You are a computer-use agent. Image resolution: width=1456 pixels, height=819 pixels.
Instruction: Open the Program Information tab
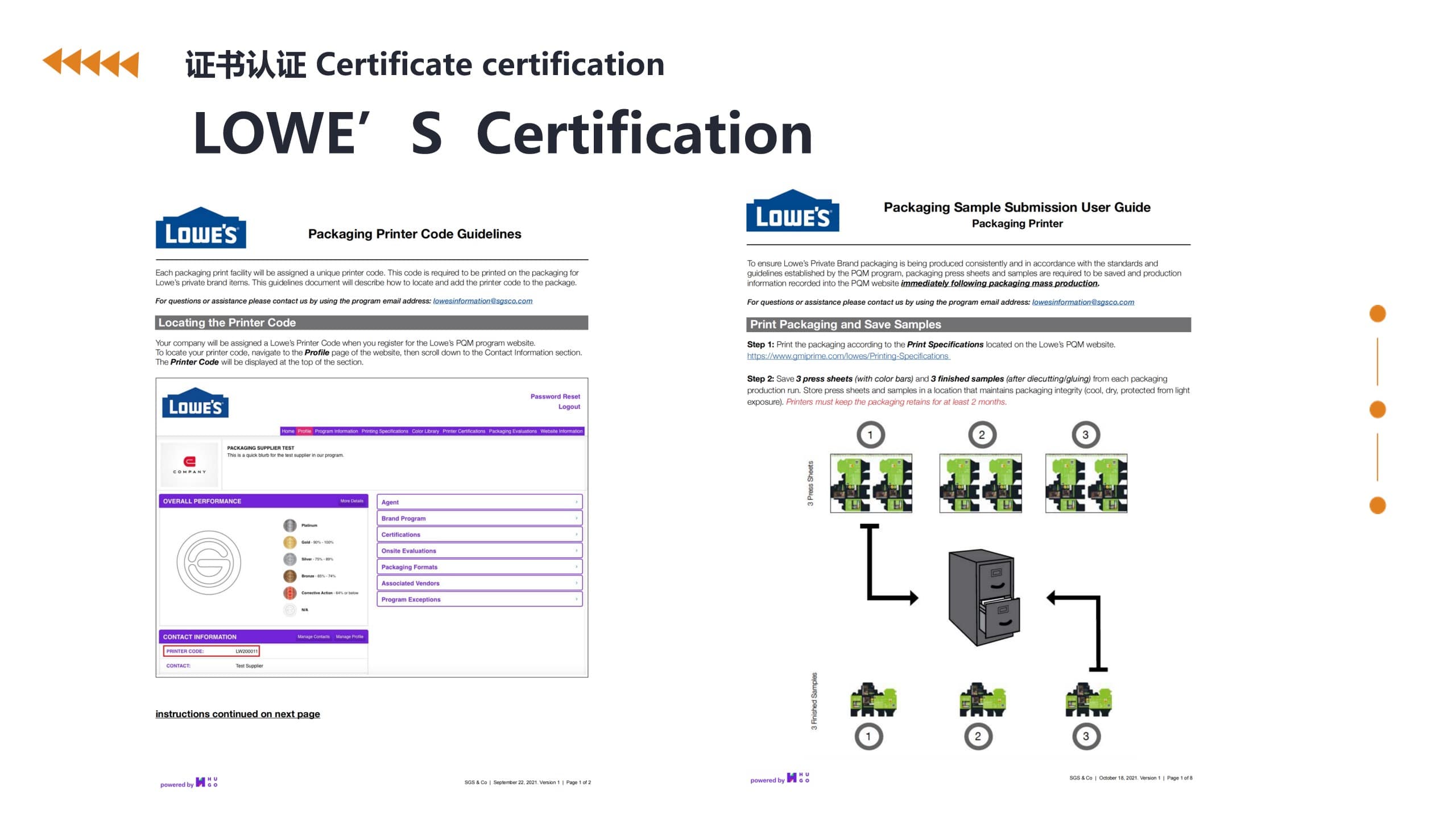[336, 431]
